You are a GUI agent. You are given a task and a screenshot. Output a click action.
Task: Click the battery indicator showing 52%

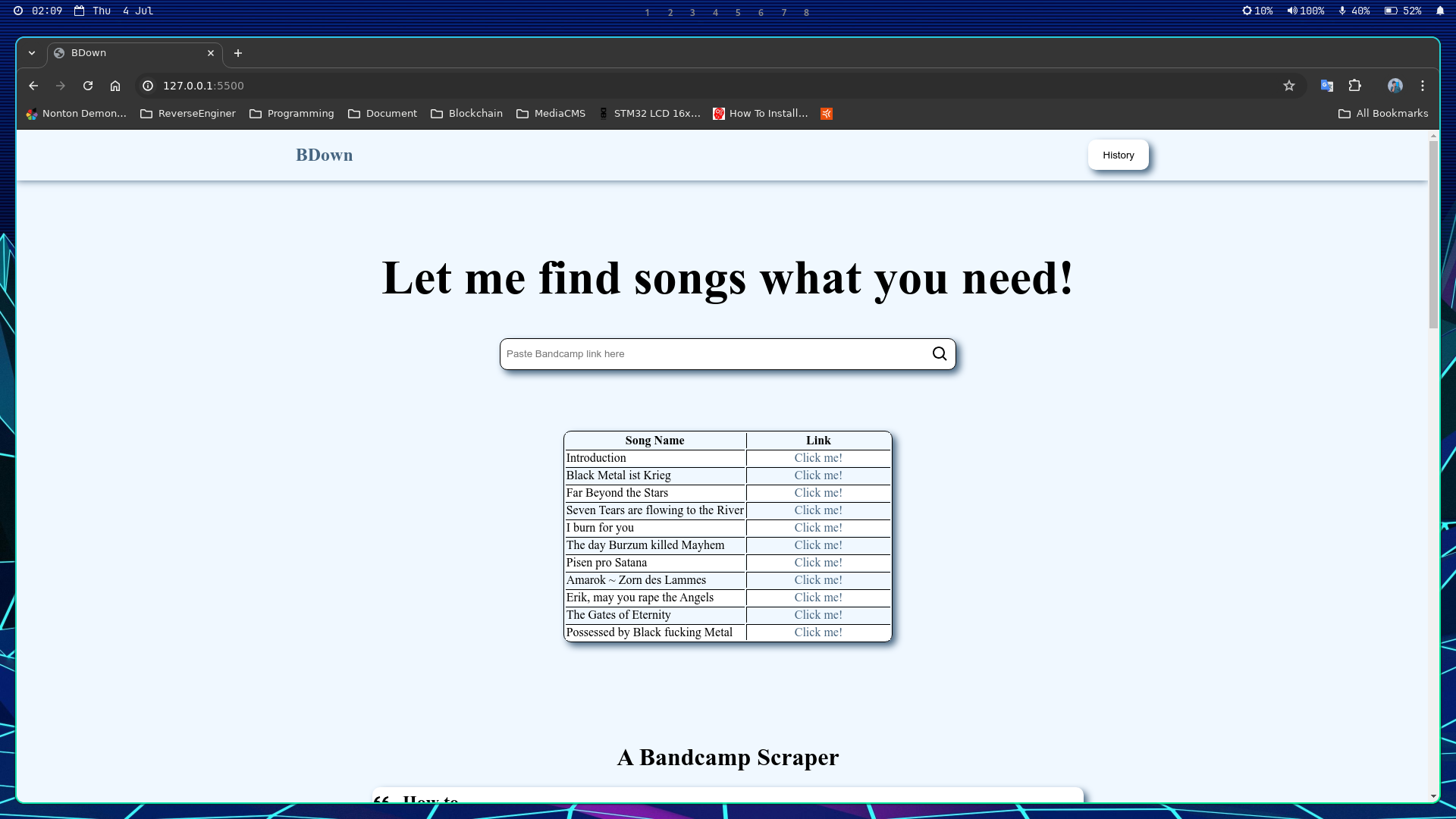pyautogui.click(x=1400, y=11)
